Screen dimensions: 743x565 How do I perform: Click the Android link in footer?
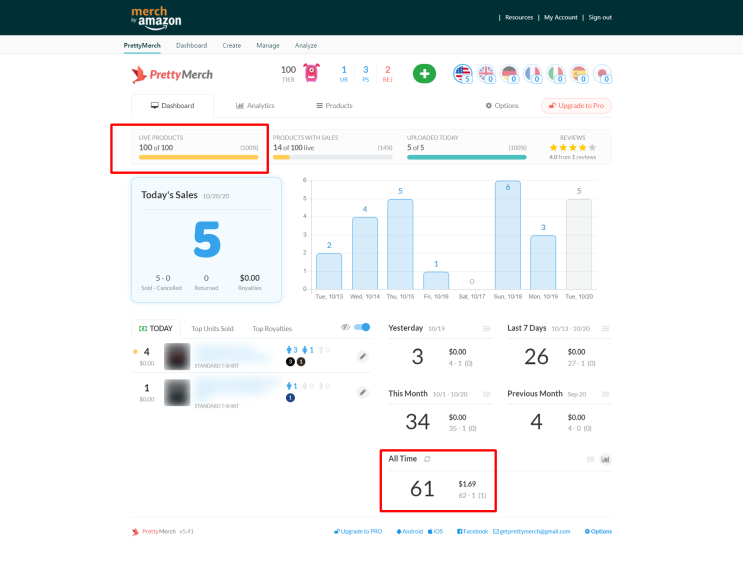[410, 531]
